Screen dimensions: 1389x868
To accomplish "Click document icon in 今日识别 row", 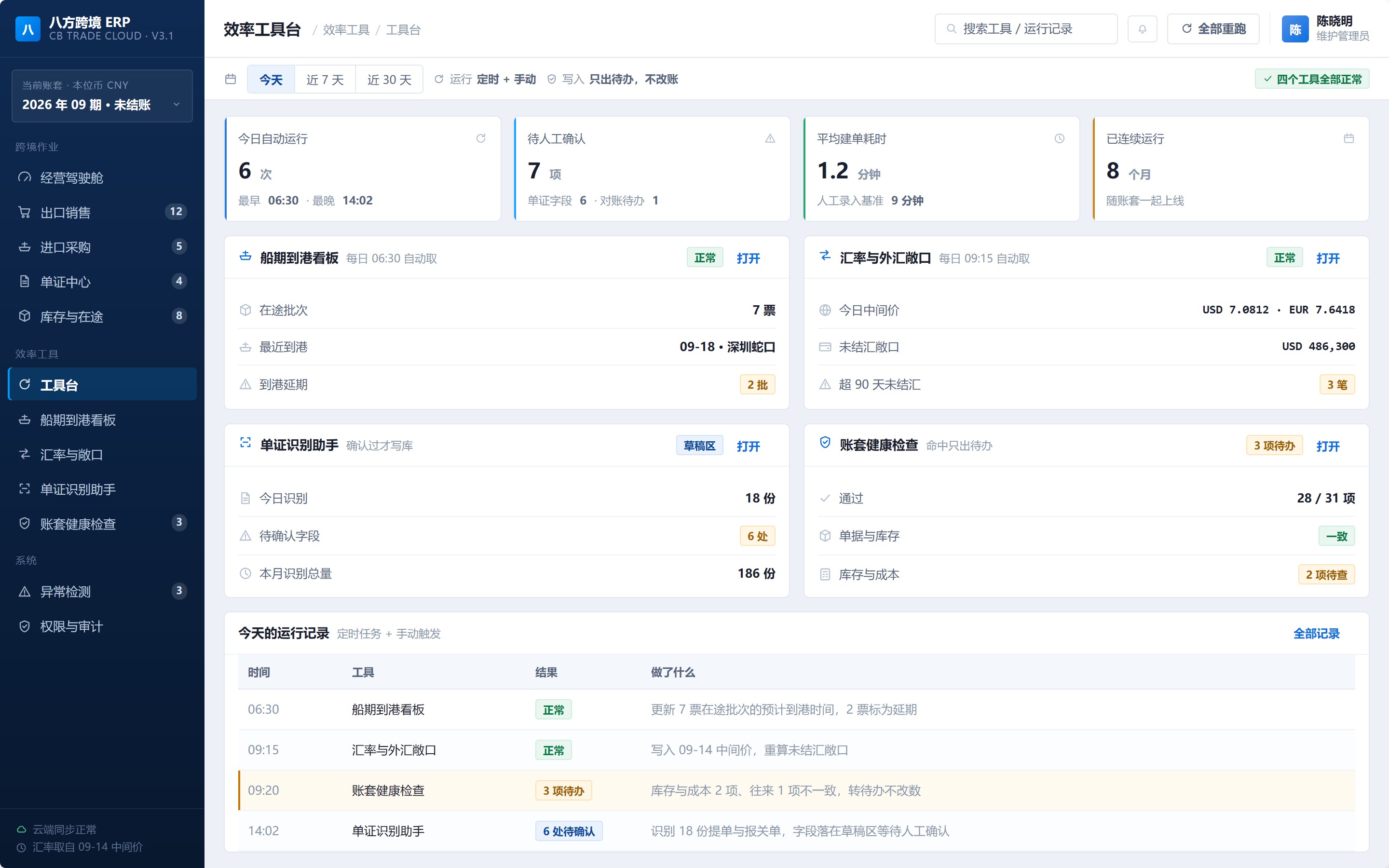I will (245, 498).
